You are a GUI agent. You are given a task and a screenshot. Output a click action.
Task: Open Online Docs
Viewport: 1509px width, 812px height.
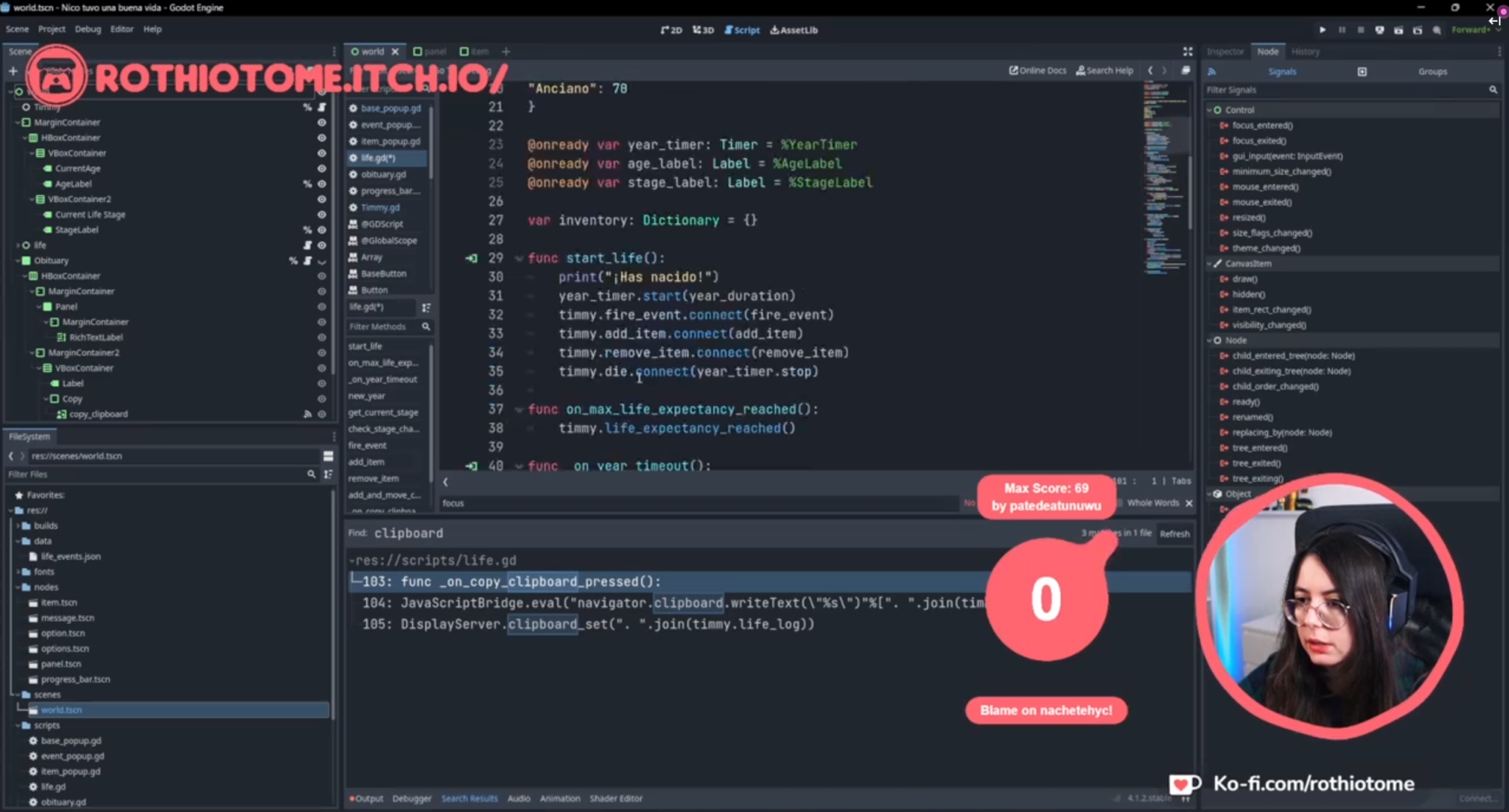(x=1037, y=71)
